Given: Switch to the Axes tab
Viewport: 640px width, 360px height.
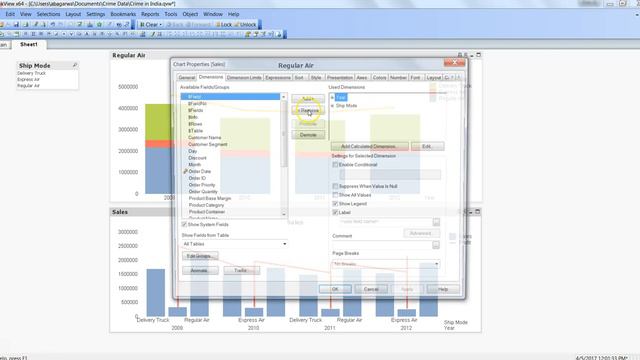Looking at the screenshot, I should [362, 78].
